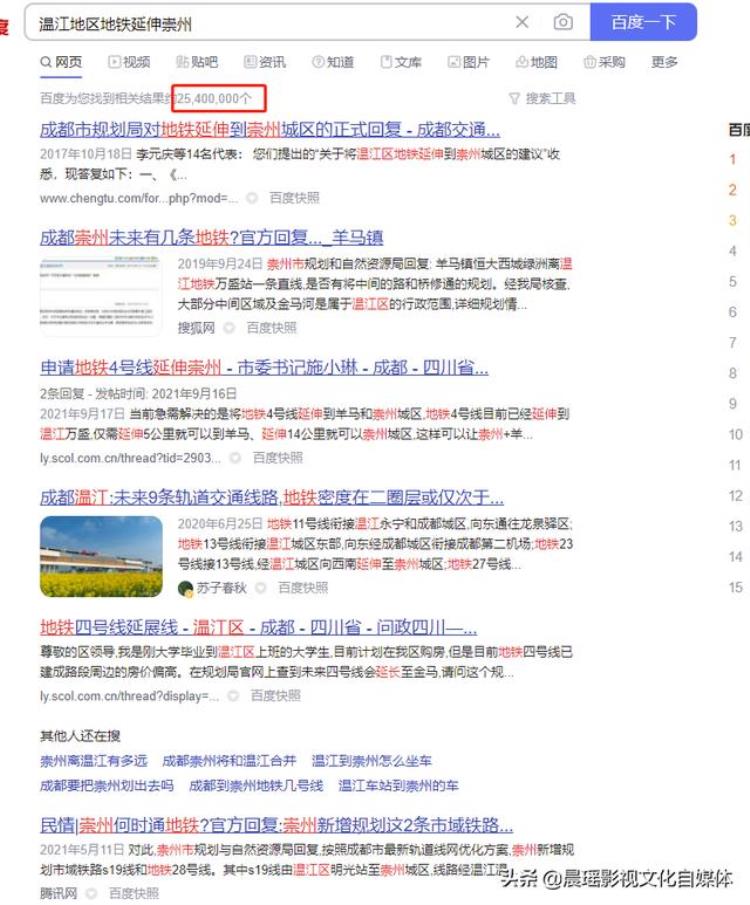This screenshot has width=750, height=905.
Task: Click the 文库 document icon
Action: (x=386, y=62)
